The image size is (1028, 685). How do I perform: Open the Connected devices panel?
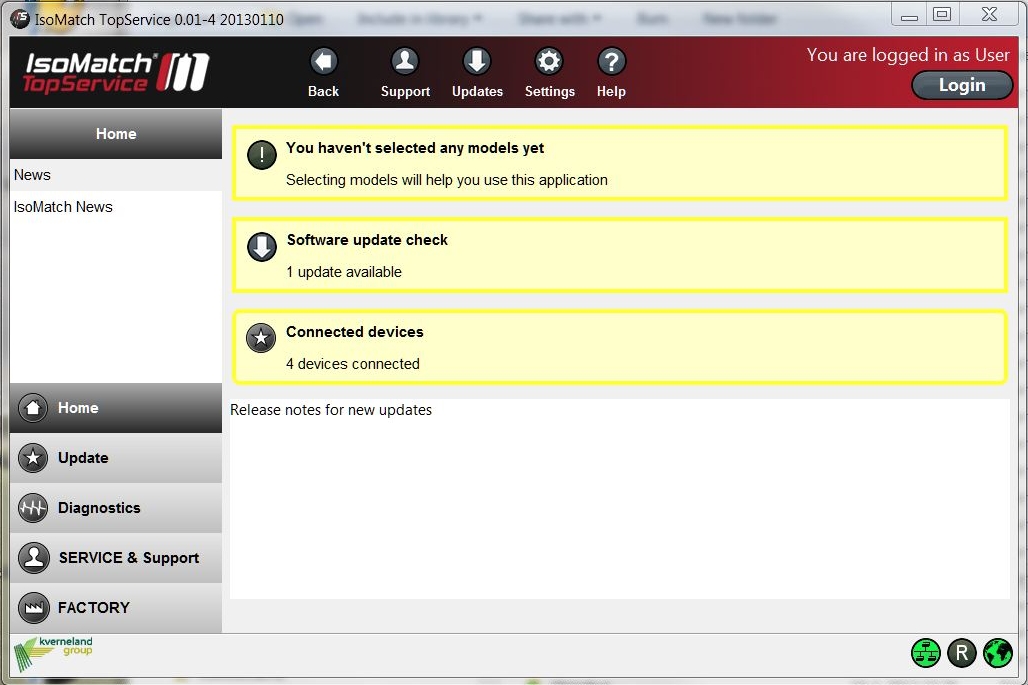pos(619,347)
